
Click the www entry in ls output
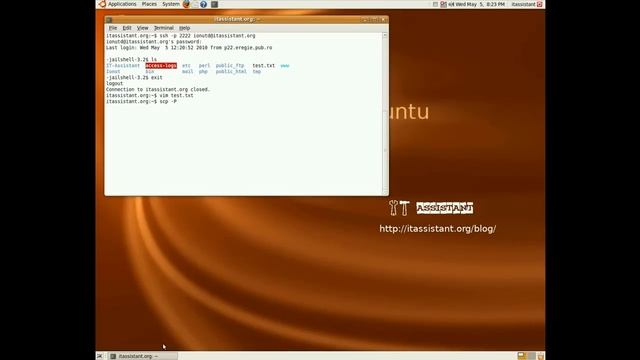284,65
